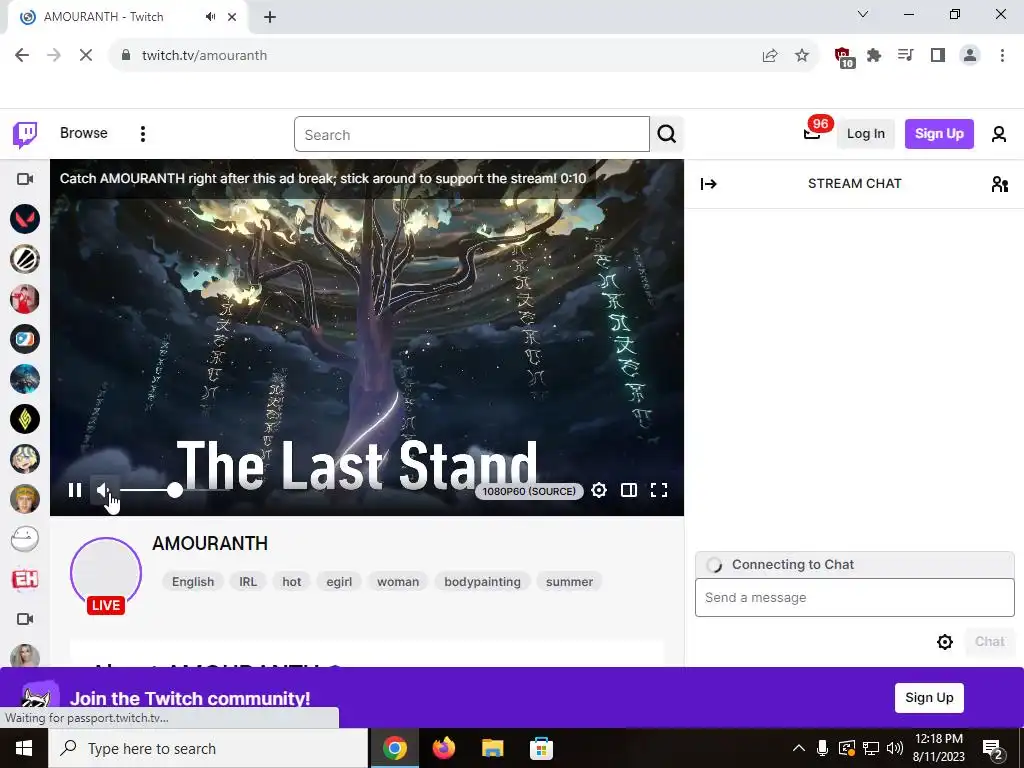Open the Valorant red channel in sidebar
The height and width of the screenshot is (768, 1024).
pyautogui.click(x=25, y=219)
